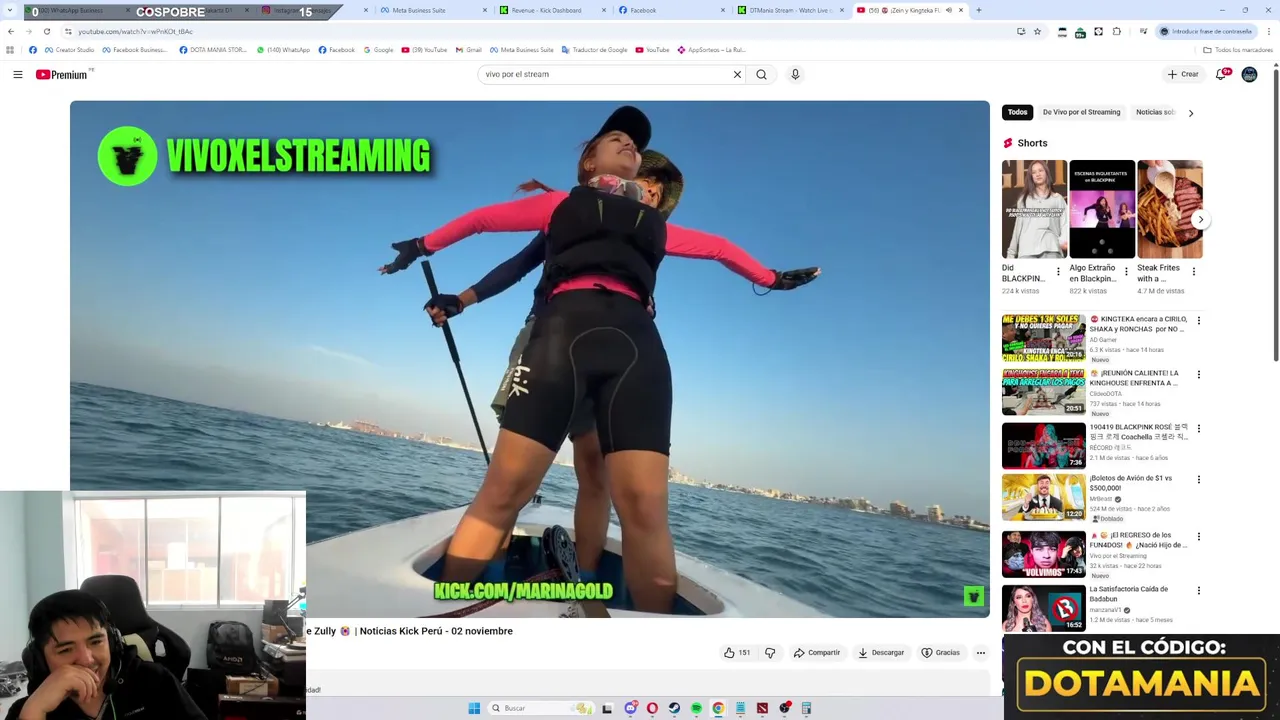Select the Todos filter chip
Image resolution: width=1280 pixels, height=720 pixels.
click(x=1017, y=112)
